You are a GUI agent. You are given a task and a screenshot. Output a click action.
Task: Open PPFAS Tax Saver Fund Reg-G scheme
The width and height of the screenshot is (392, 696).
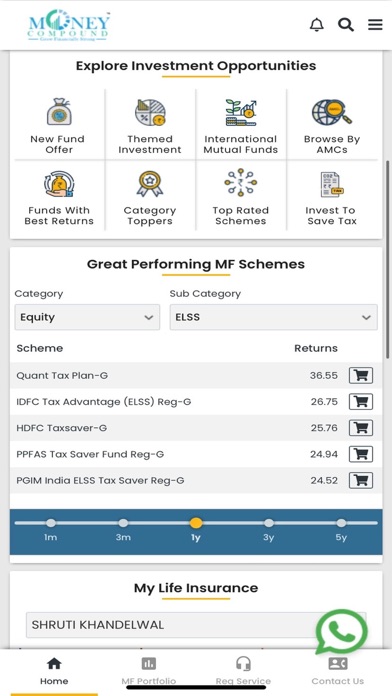(x=90, y=454)
